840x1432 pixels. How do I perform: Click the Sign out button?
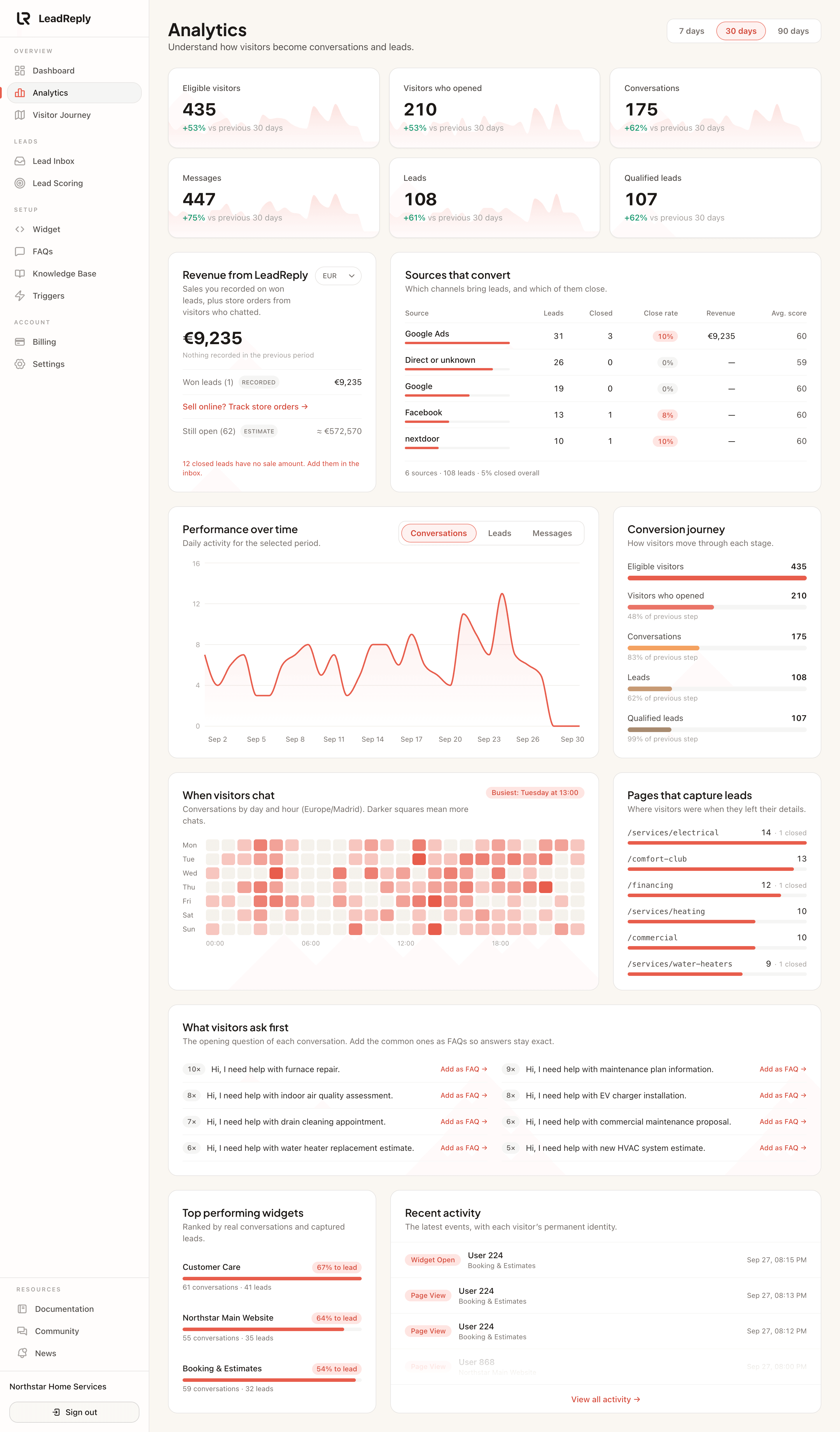click(74, 1412)
